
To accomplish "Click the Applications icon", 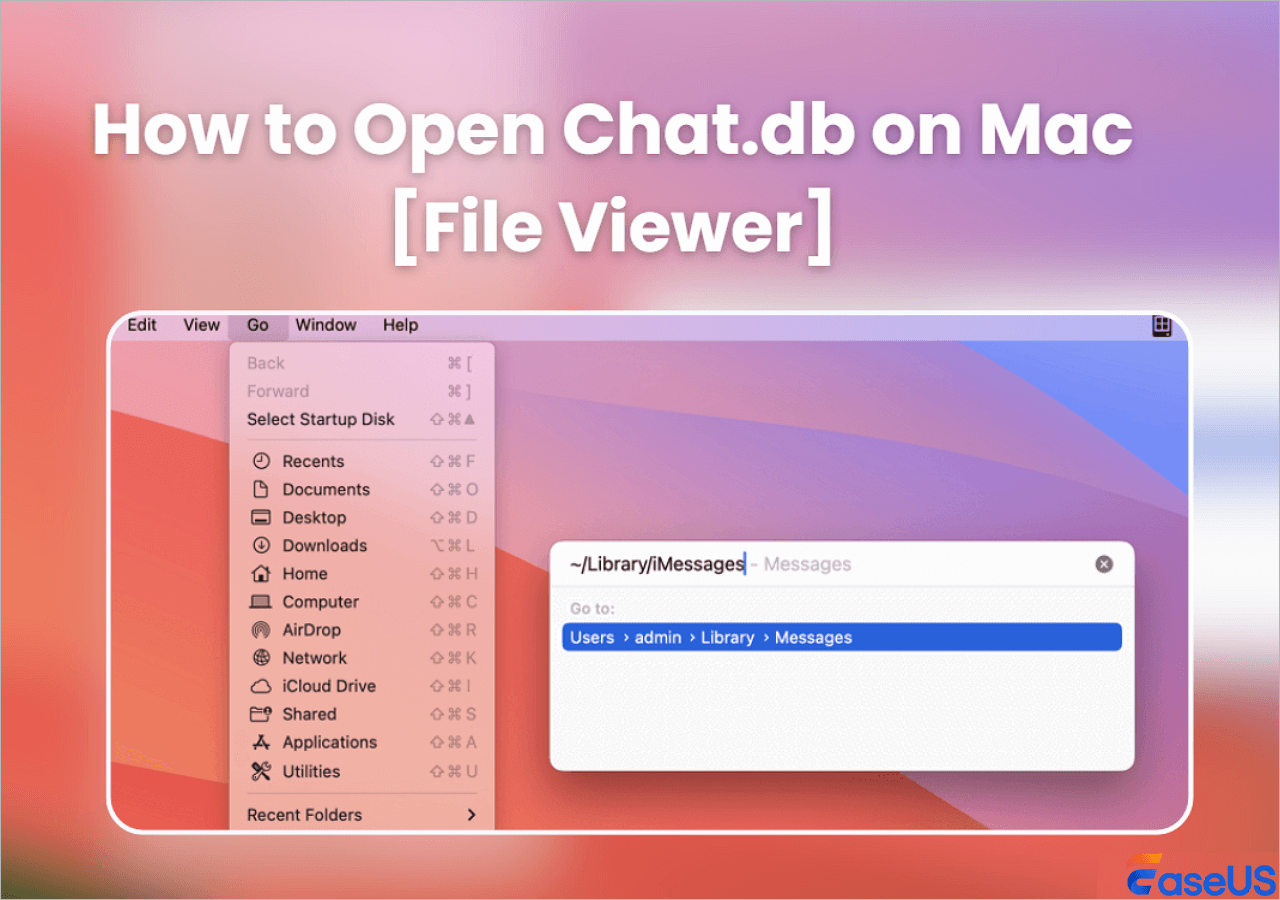I will [262, 742].
